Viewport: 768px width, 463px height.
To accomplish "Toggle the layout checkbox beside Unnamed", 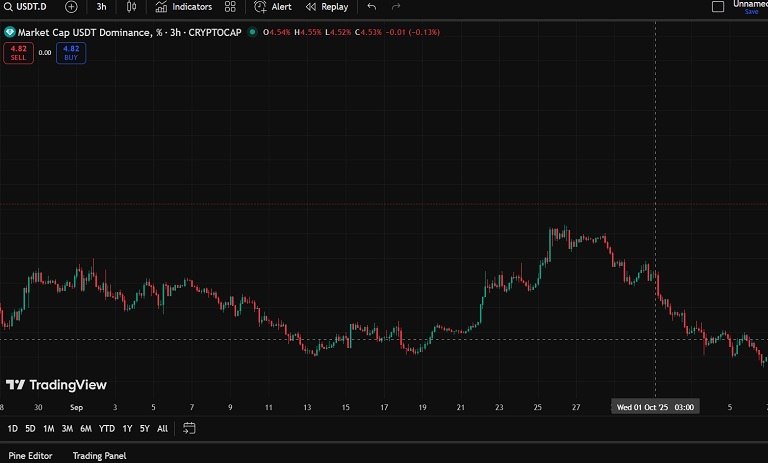I will (x=717, y=6).
